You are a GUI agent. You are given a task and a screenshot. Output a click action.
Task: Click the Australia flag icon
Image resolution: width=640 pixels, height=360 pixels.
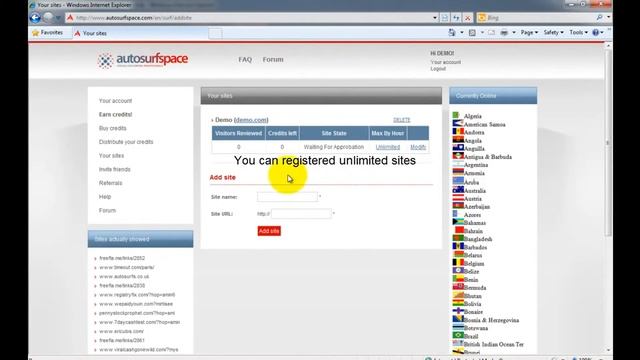[x=458, y=189]
